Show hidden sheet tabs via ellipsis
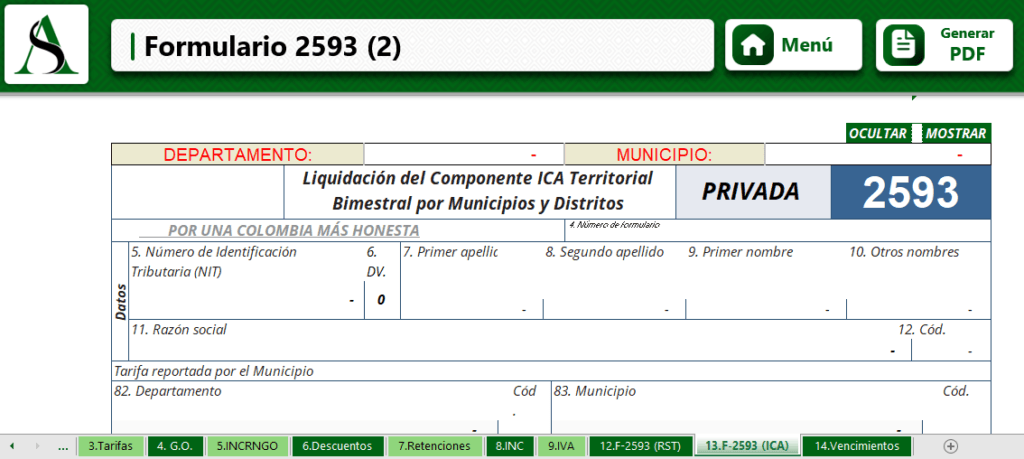 click(x=63, y=446)
